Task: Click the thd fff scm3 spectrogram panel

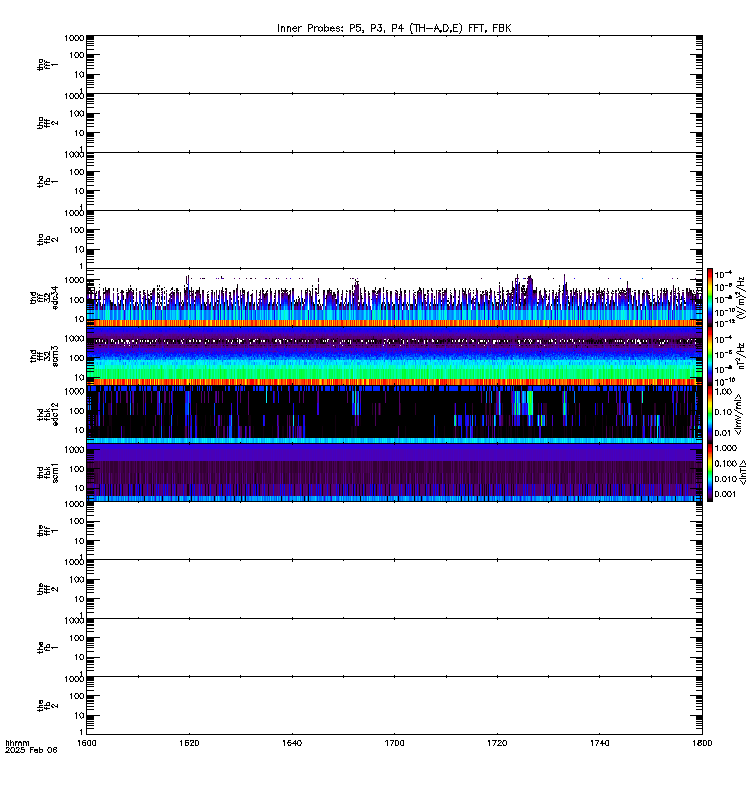Action: coord(394,356)
